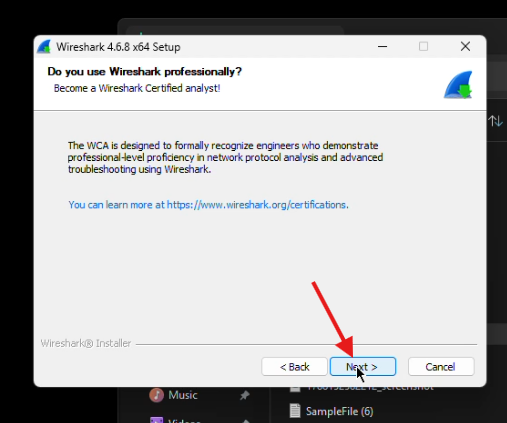Cancel the Wireshark setup

441,367
